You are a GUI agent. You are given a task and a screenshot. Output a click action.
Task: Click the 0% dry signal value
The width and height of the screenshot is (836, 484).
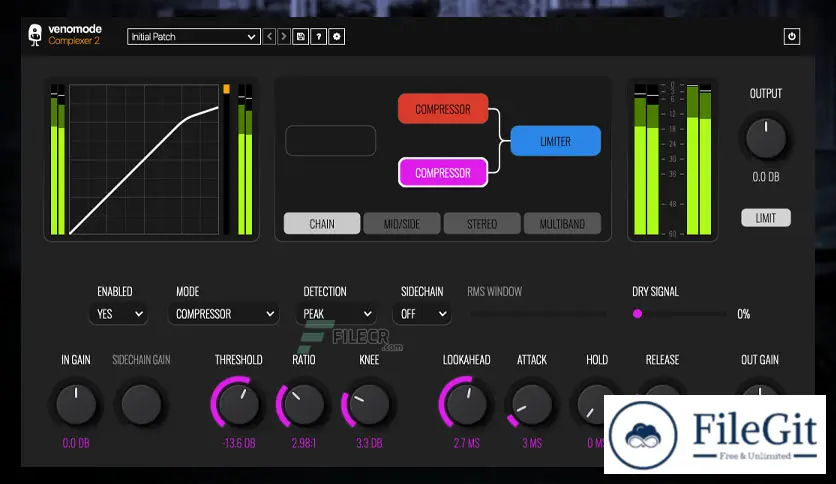743,314
